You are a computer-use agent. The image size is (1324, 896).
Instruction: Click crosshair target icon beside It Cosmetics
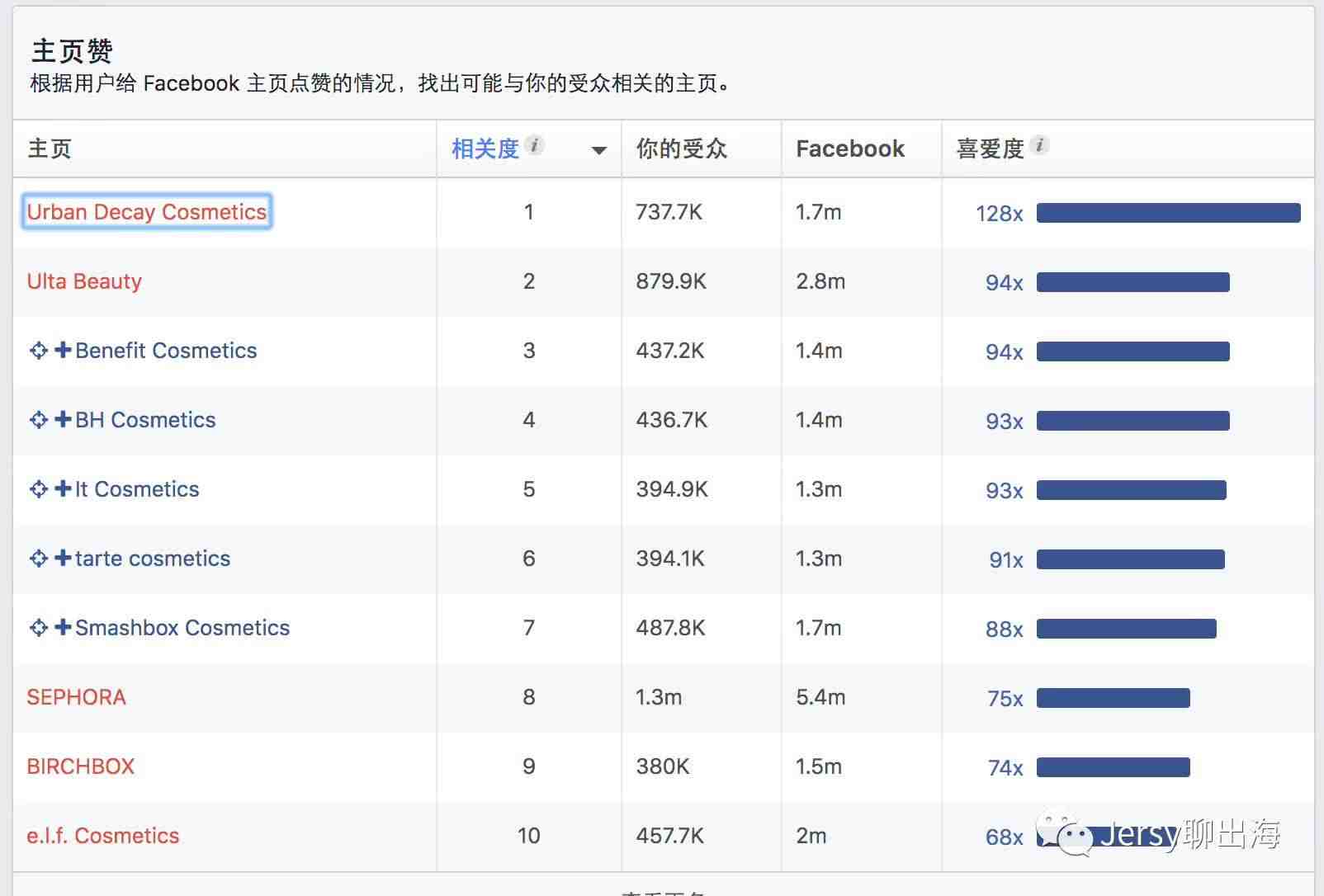pyautogui.click(x=38, y=489)
